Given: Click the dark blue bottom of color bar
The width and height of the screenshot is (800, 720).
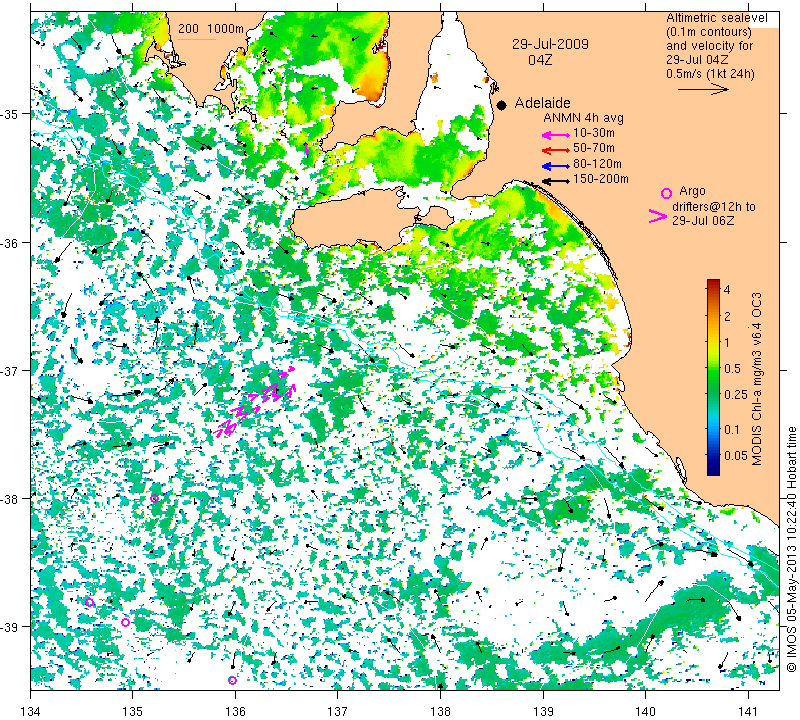Looking at the screenshot, I should pos(713,470).
